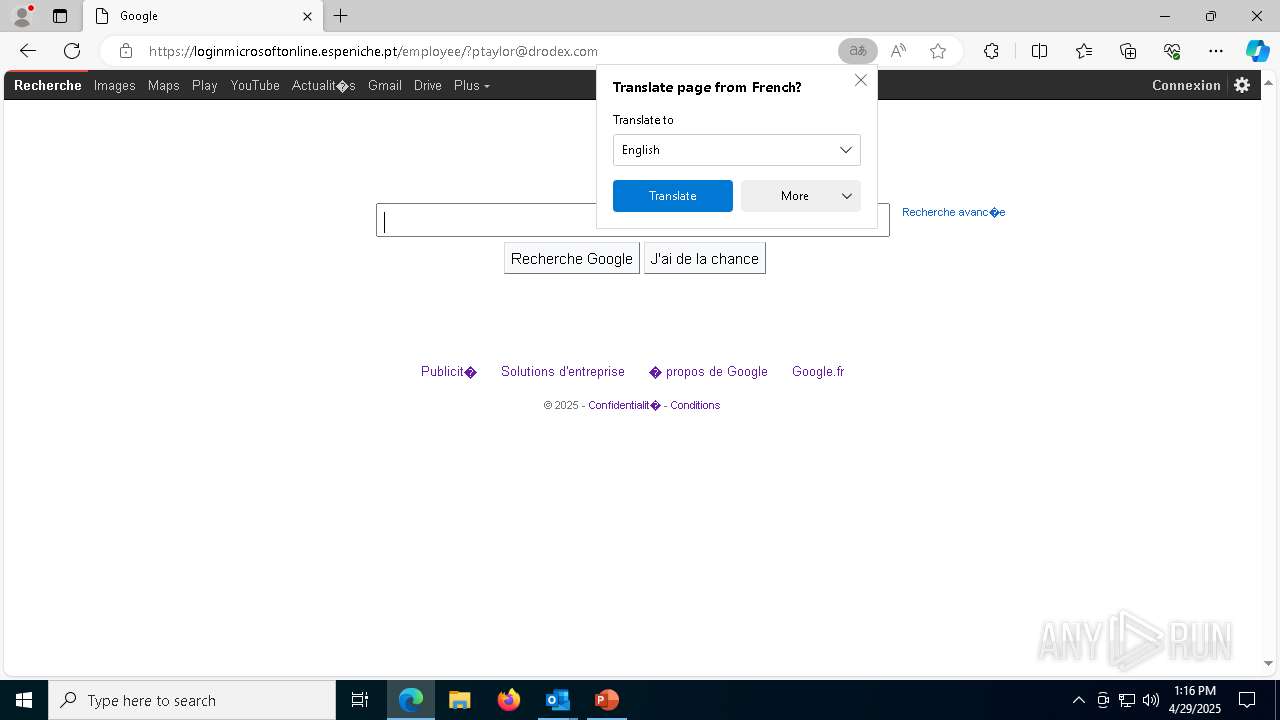This screenshot has height=720, width=1280.
Task: Open Maps in Google top bar
Action: click(164, 86)
